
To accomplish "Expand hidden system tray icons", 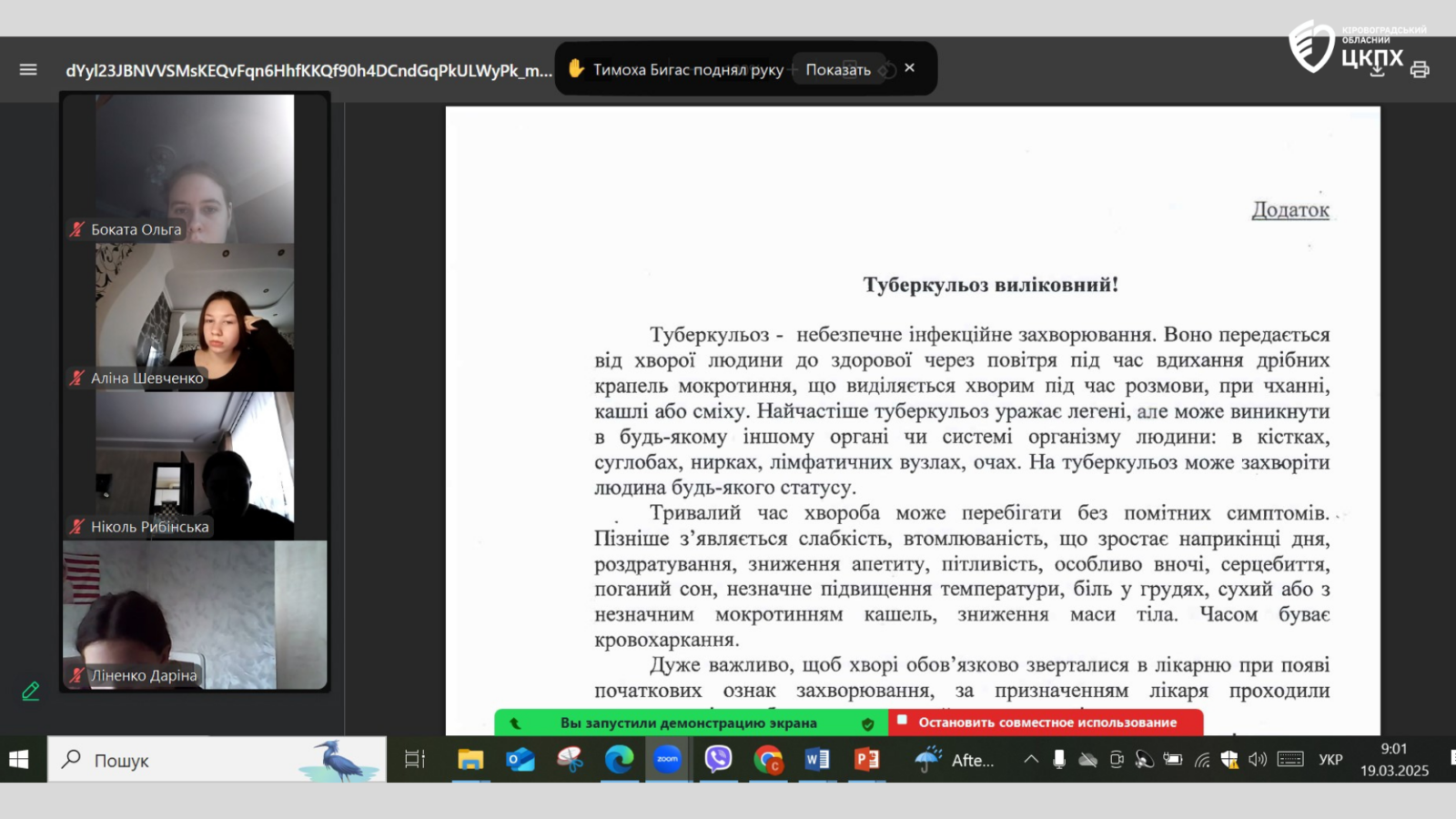I will [1031, 759].
